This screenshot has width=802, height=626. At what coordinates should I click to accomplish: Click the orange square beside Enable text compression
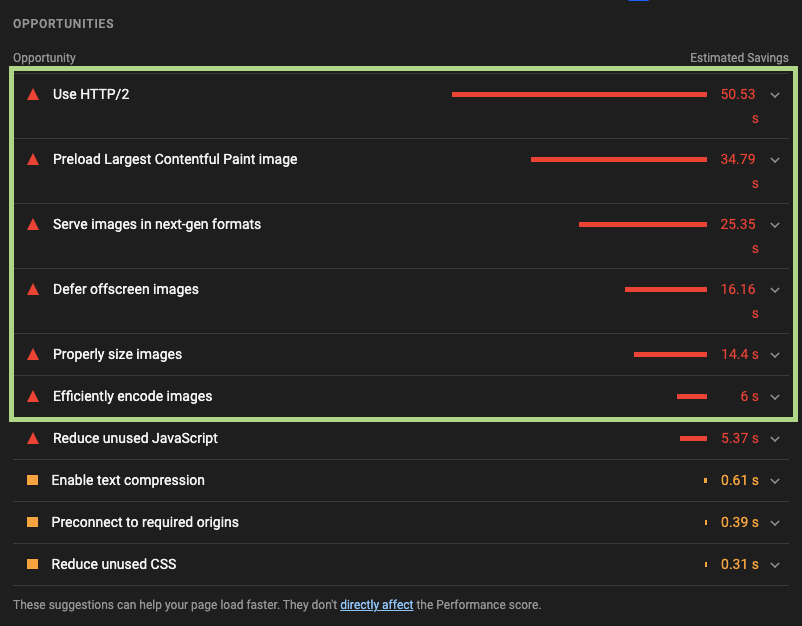click(x=33, y=480)
